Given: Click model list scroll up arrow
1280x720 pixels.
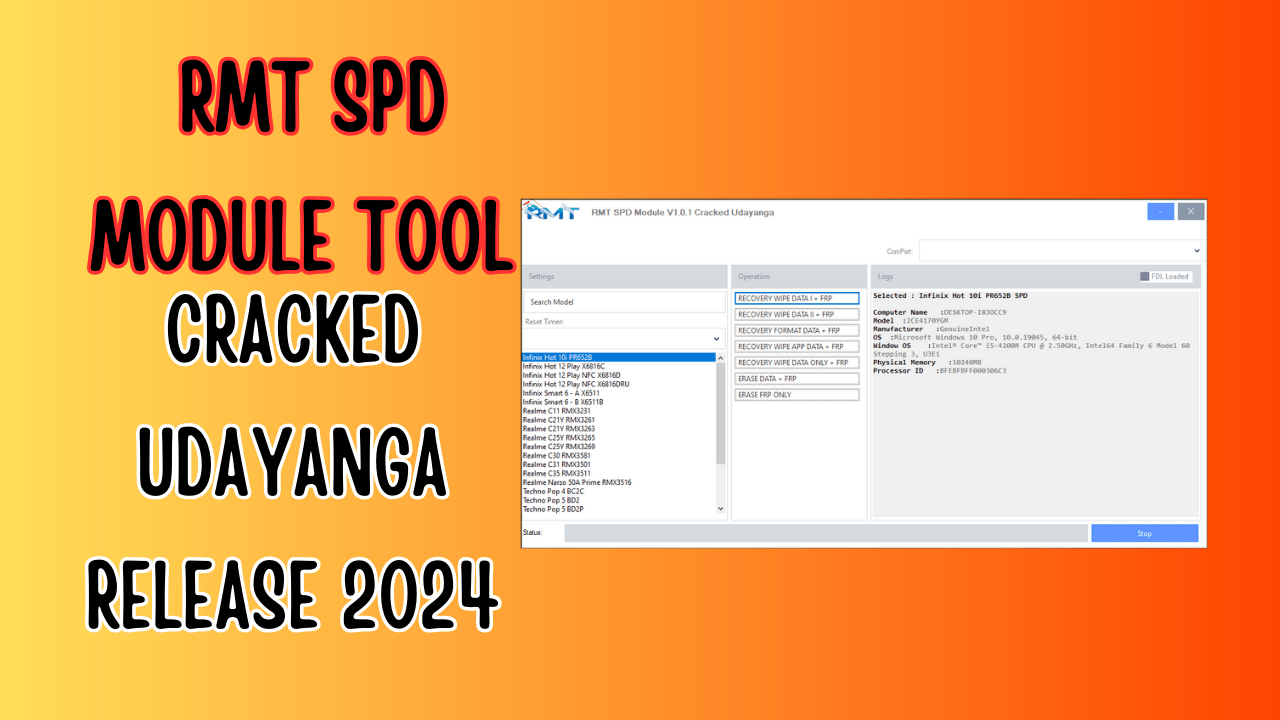Looking at the screenshot, I should pyautogui.click(x=721, y=357).
